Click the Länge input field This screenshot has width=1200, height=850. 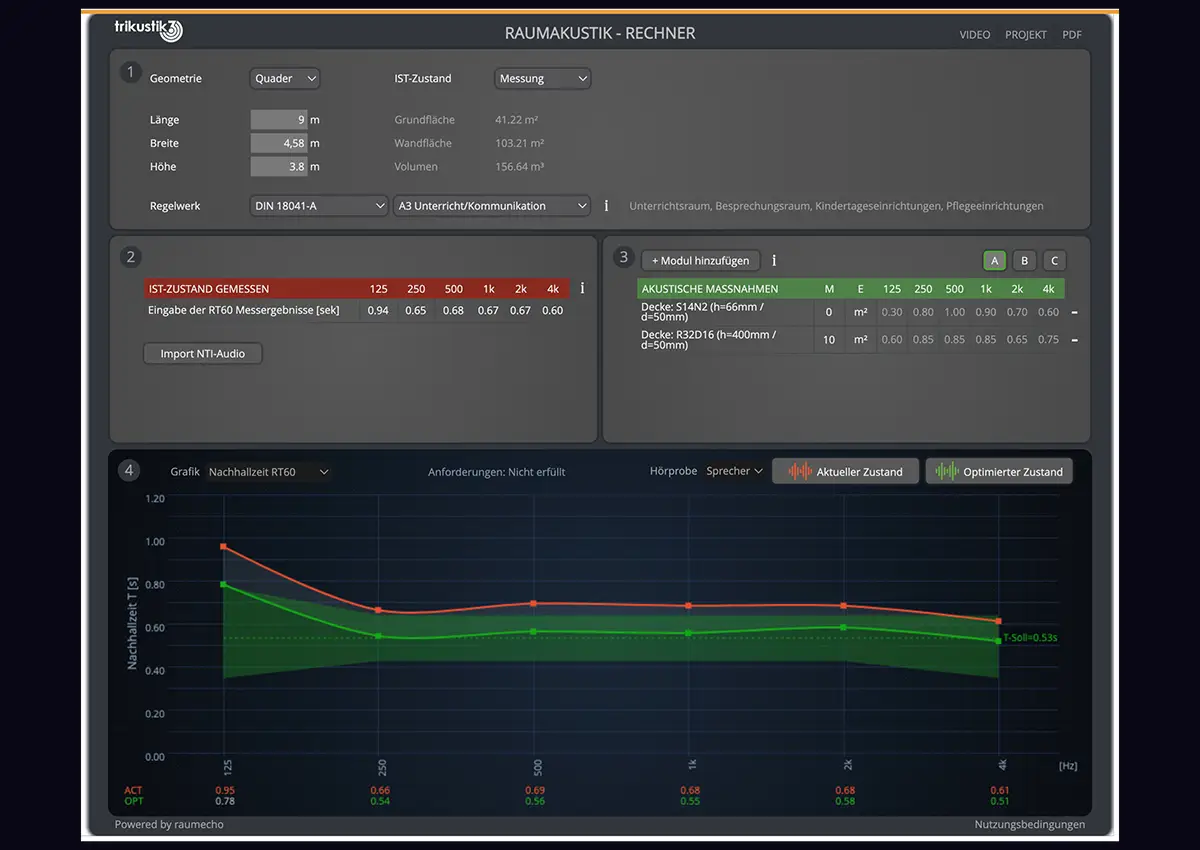click(x=279, y=120)
